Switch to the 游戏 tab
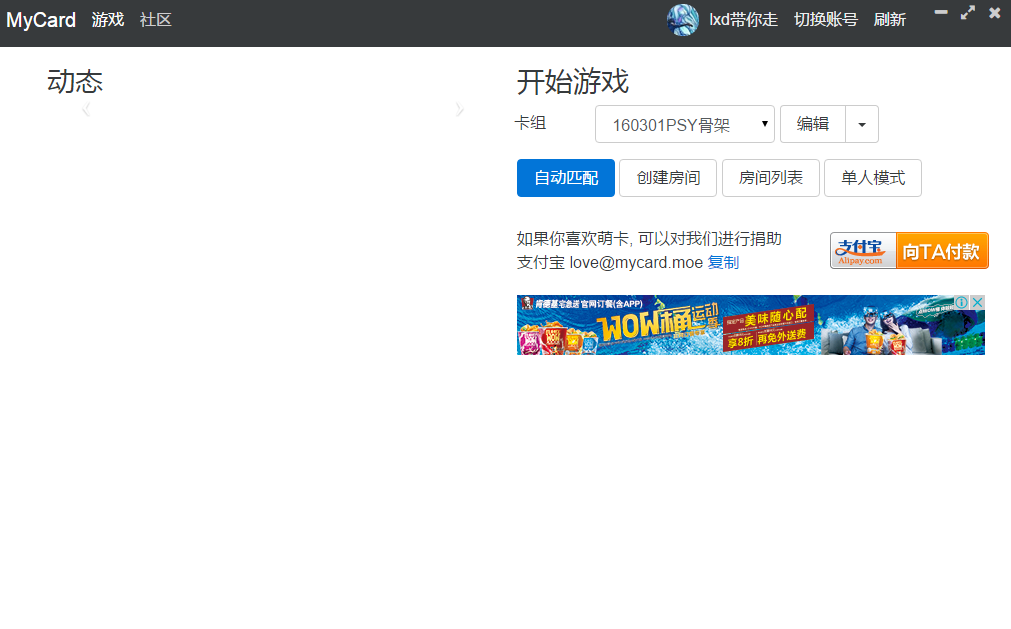Screen dimensions: 1011x629 [x=108, y=19]
